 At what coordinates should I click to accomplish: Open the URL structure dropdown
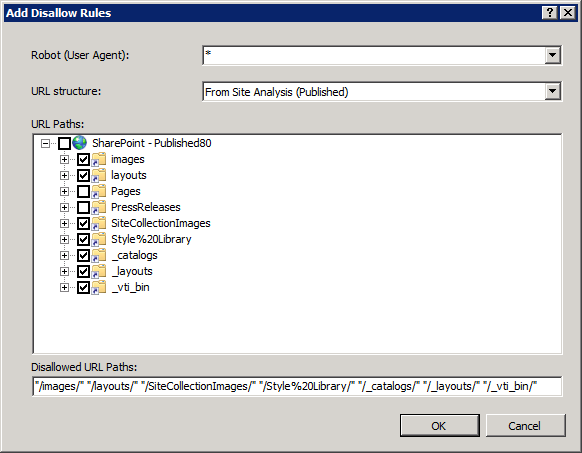(x=552, y=91)
